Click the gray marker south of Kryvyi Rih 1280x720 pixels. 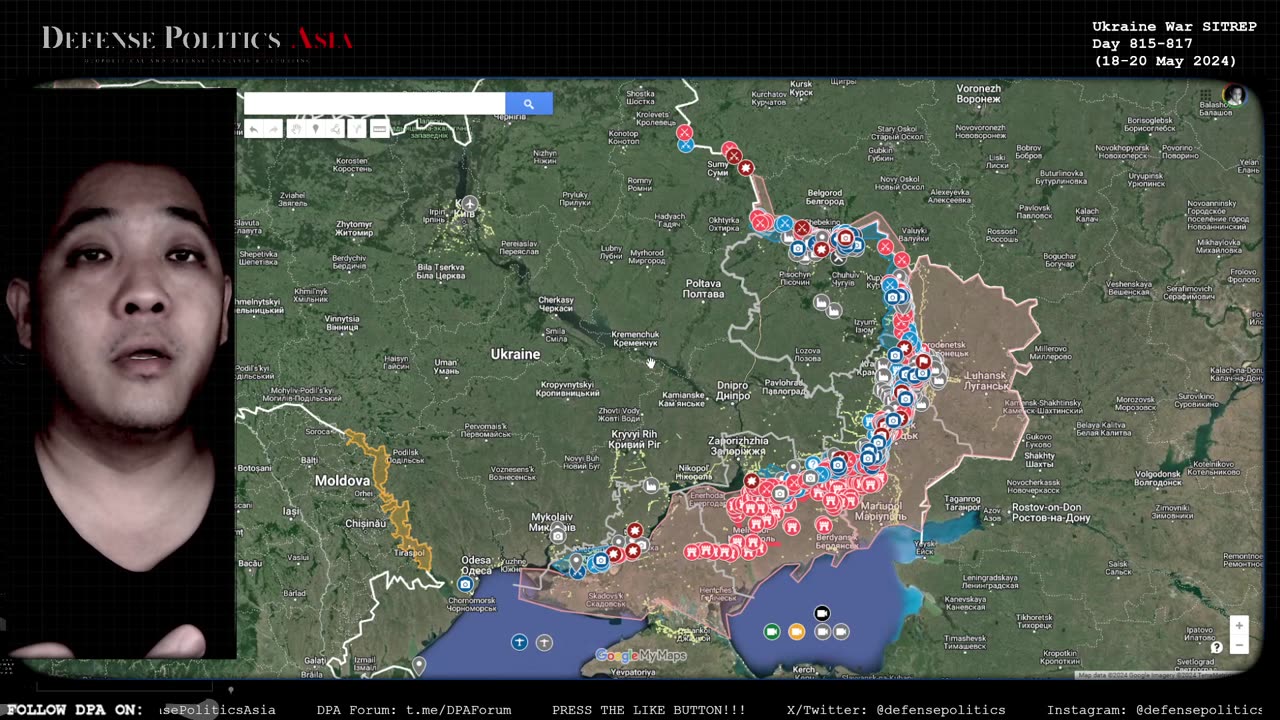click(651, 486)
